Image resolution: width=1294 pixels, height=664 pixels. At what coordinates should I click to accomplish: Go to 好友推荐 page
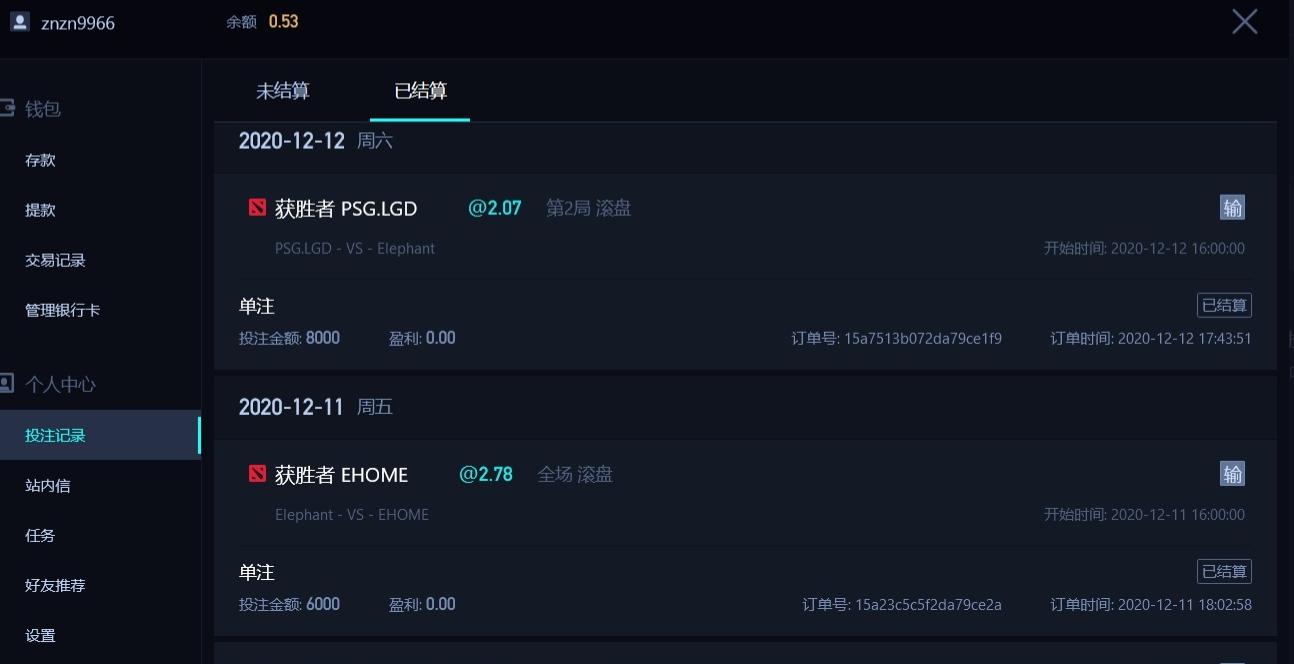tap(56, 585)
